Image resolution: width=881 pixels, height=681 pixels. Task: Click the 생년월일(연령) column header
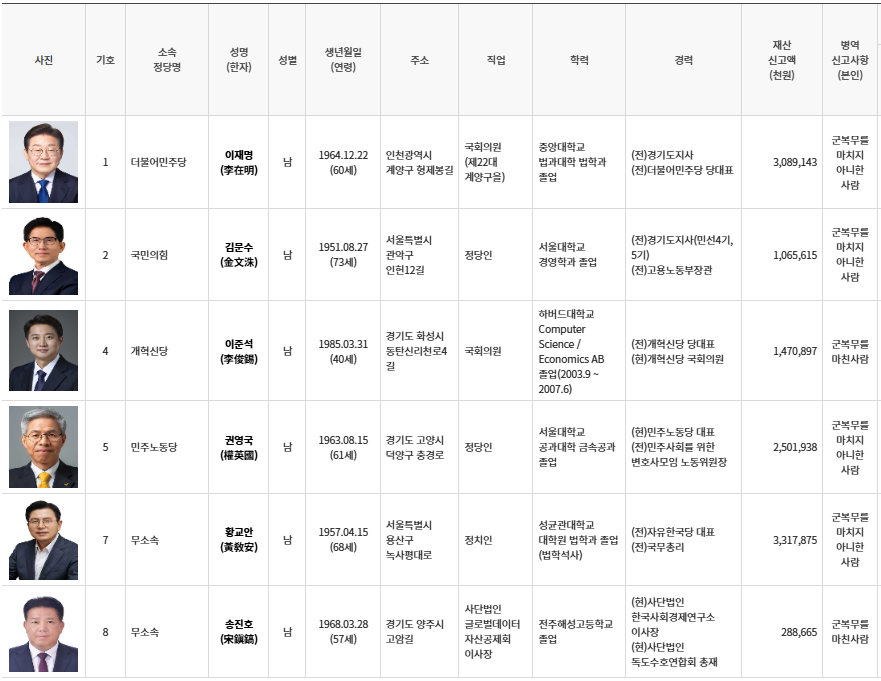pos(343,60)
